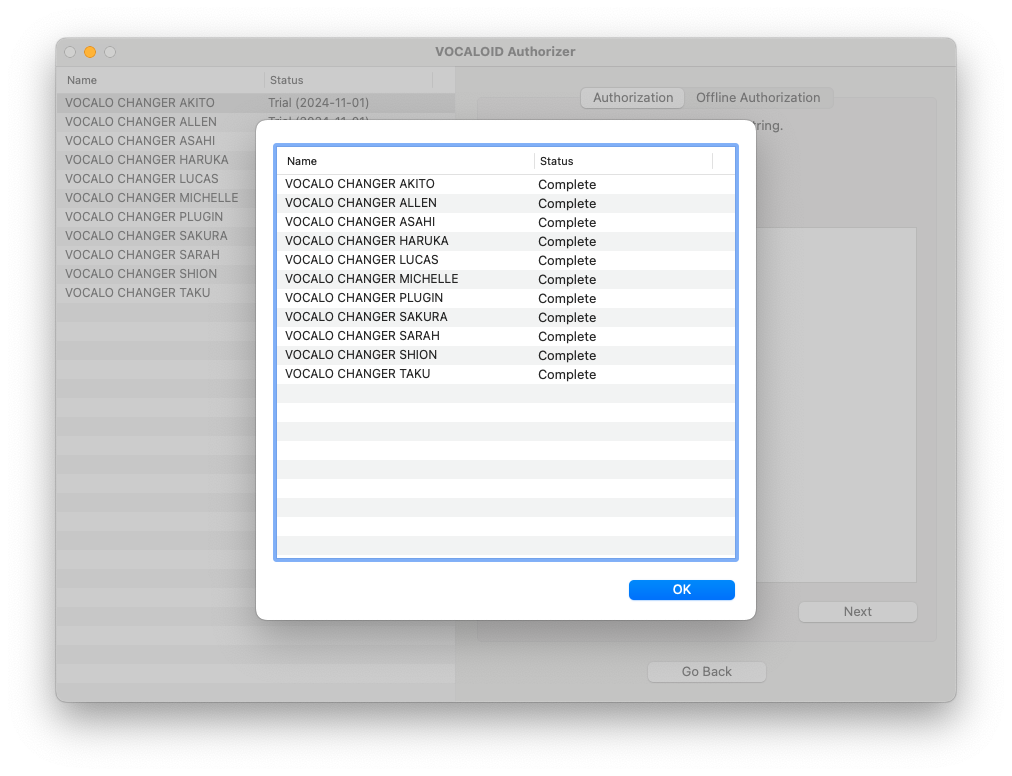Image resolution: width=1012 pixels, height=776 pixels.
Task: Select VOCALO CHANGER ALLEN in the background list
Action: (141, 121)
